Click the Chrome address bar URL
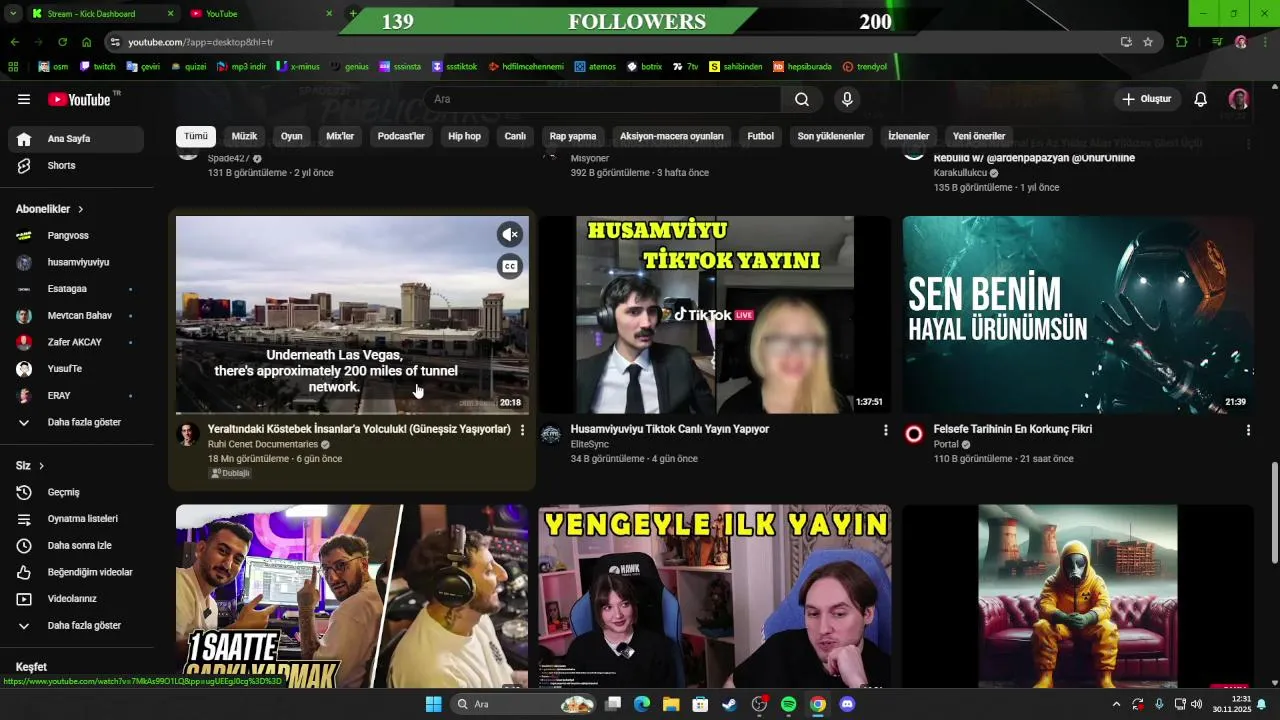The height and width of the screenshot is (720, 1280). 200,42
